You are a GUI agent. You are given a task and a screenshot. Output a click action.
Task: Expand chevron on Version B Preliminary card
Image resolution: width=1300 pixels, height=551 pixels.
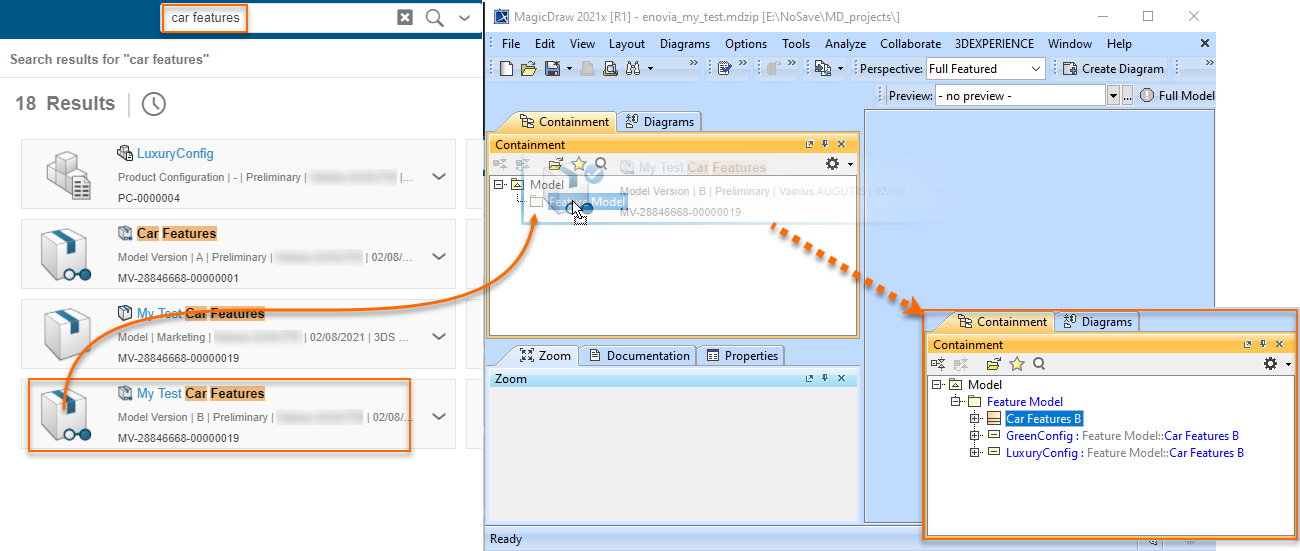click(438, 417)
